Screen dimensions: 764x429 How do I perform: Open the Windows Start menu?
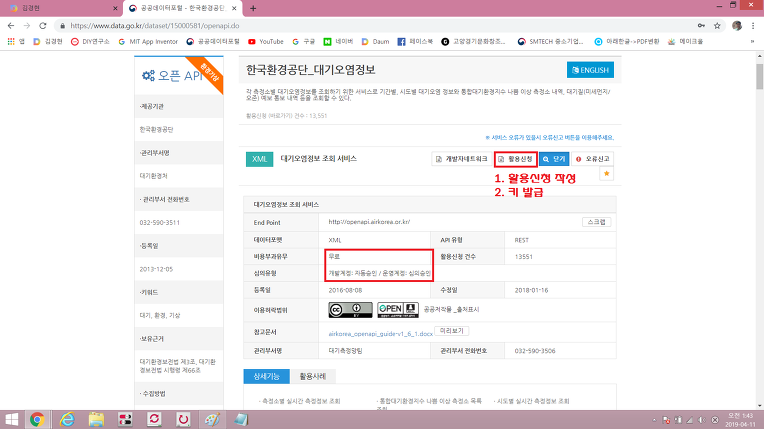(12, 419)
